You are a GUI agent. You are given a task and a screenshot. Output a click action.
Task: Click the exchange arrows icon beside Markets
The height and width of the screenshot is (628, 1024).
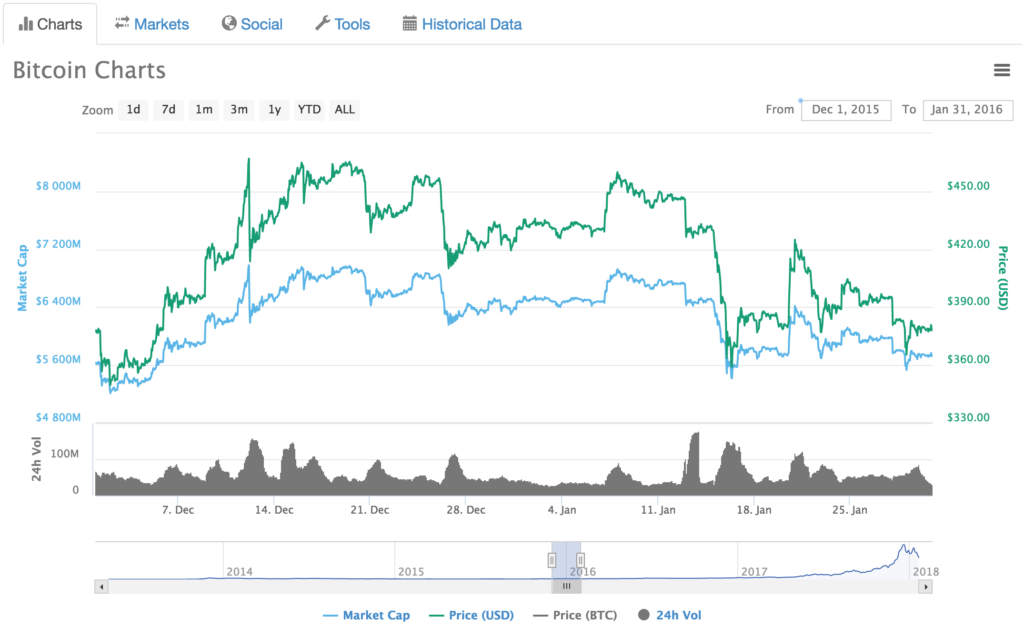tap(122, 24)
